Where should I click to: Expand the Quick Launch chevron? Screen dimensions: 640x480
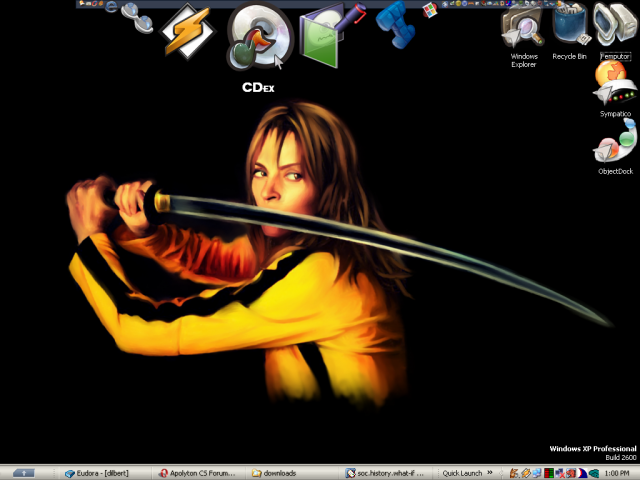pos(490,472)
